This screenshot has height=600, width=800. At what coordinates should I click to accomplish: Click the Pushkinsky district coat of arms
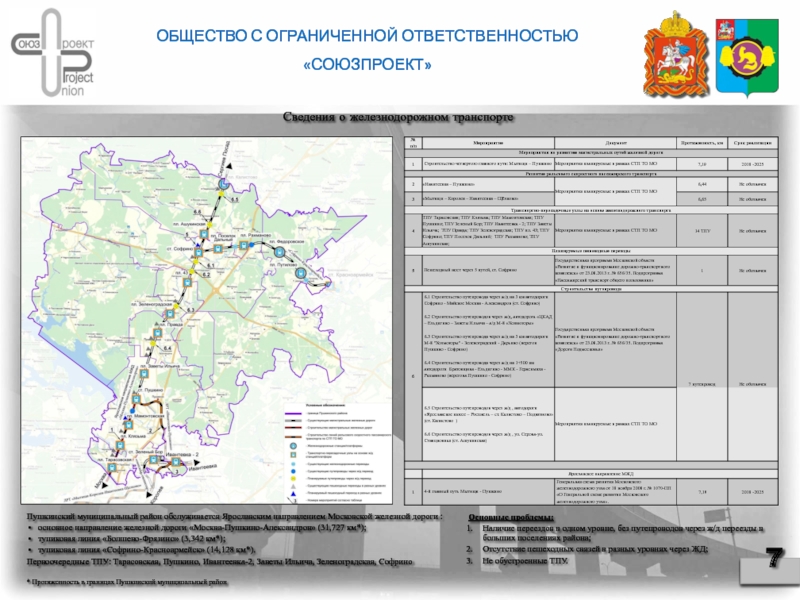click(x=747, y=57)
